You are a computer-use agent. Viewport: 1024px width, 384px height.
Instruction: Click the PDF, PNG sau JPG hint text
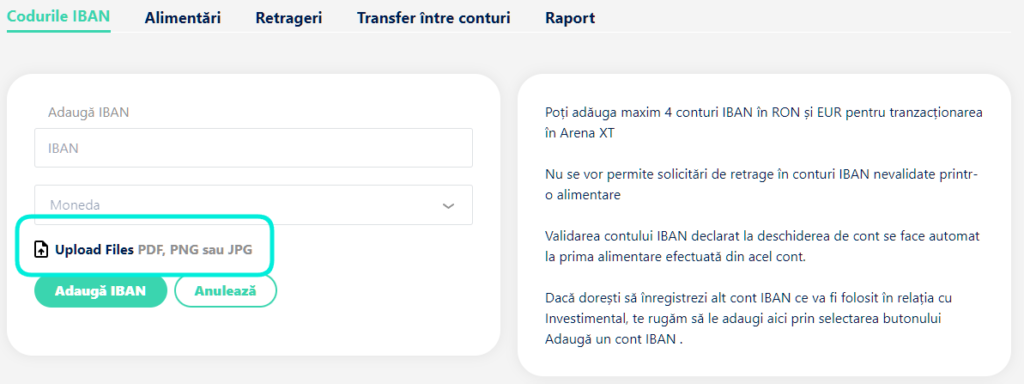pos(195,249)
